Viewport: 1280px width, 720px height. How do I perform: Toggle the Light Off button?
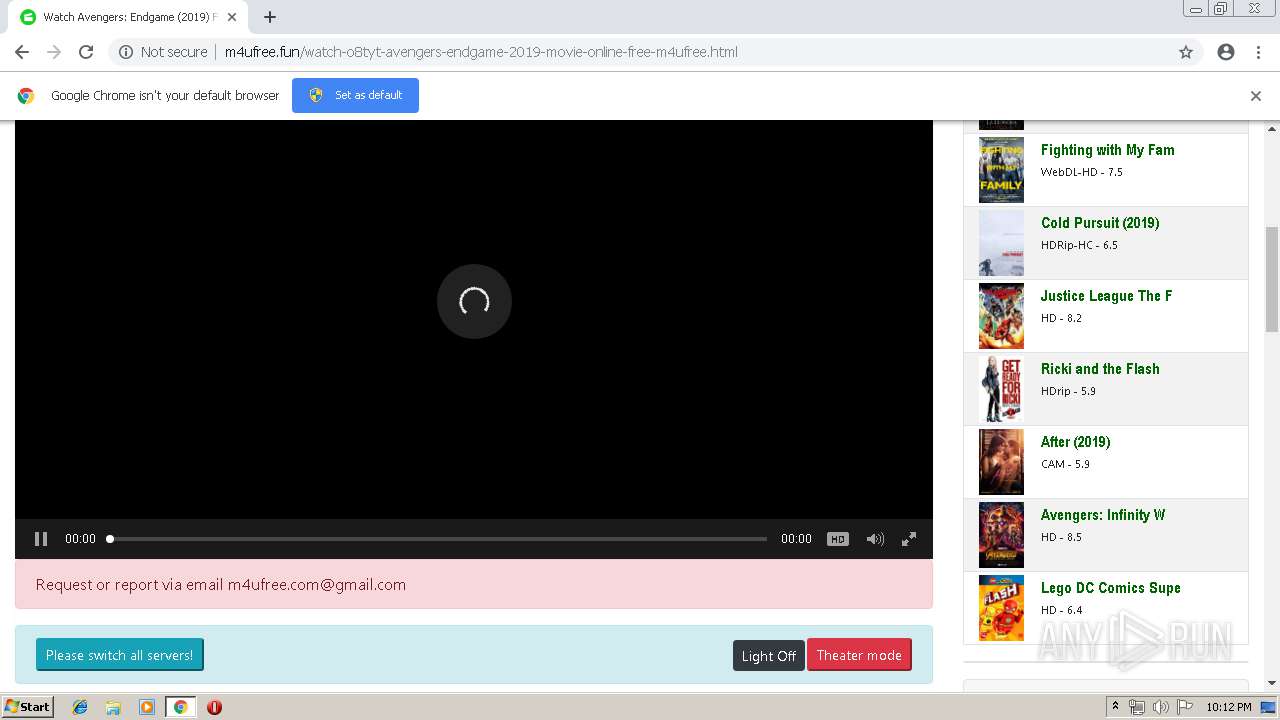[x=769, y=656]
